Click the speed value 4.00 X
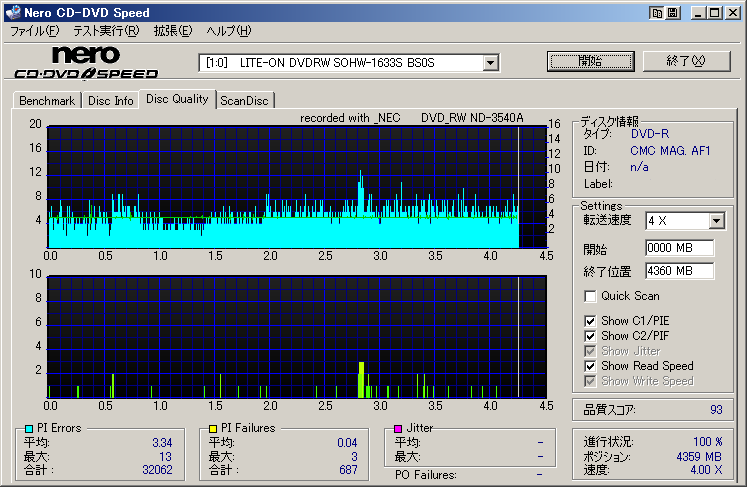 707,470
